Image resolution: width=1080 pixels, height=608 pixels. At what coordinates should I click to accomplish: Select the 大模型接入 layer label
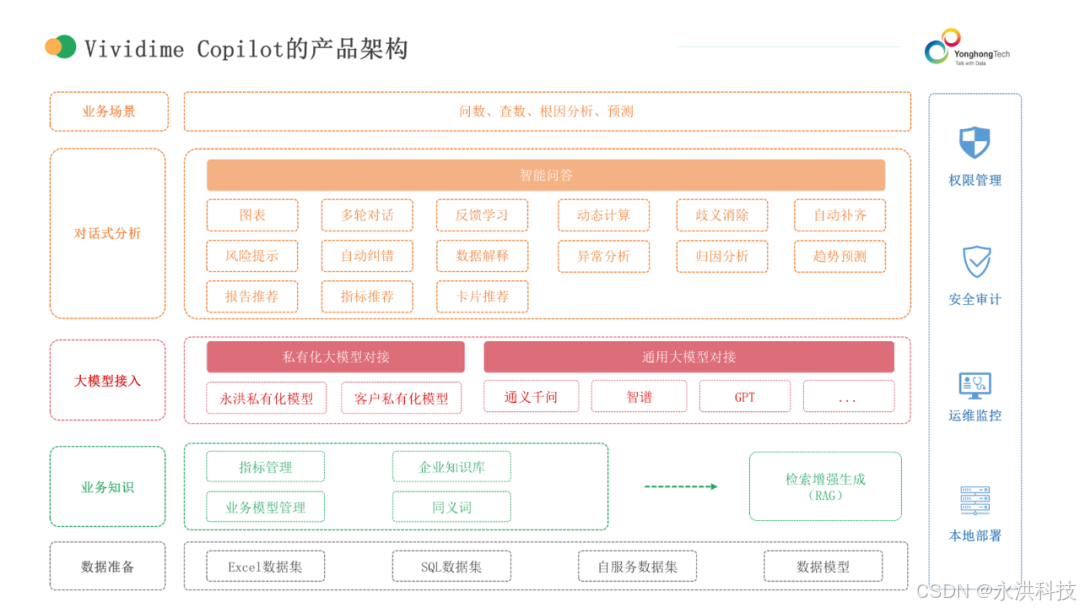click(107, 381)
